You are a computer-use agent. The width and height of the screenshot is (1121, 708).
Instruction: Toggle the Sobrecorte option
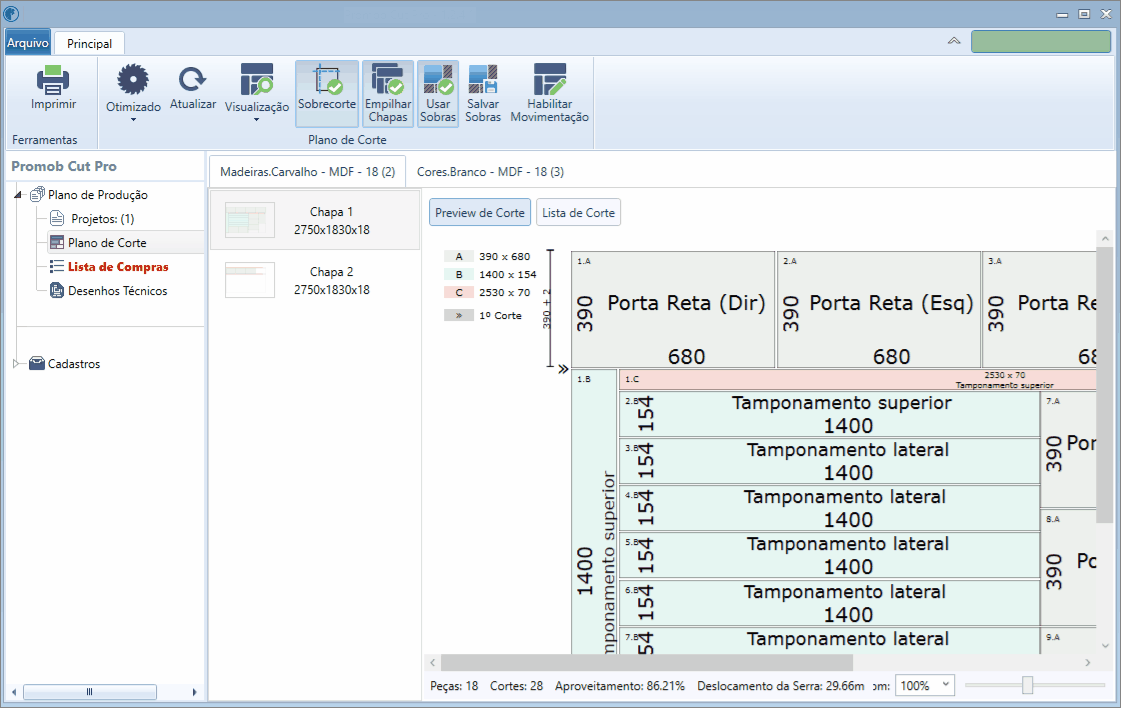pos(326,92)
